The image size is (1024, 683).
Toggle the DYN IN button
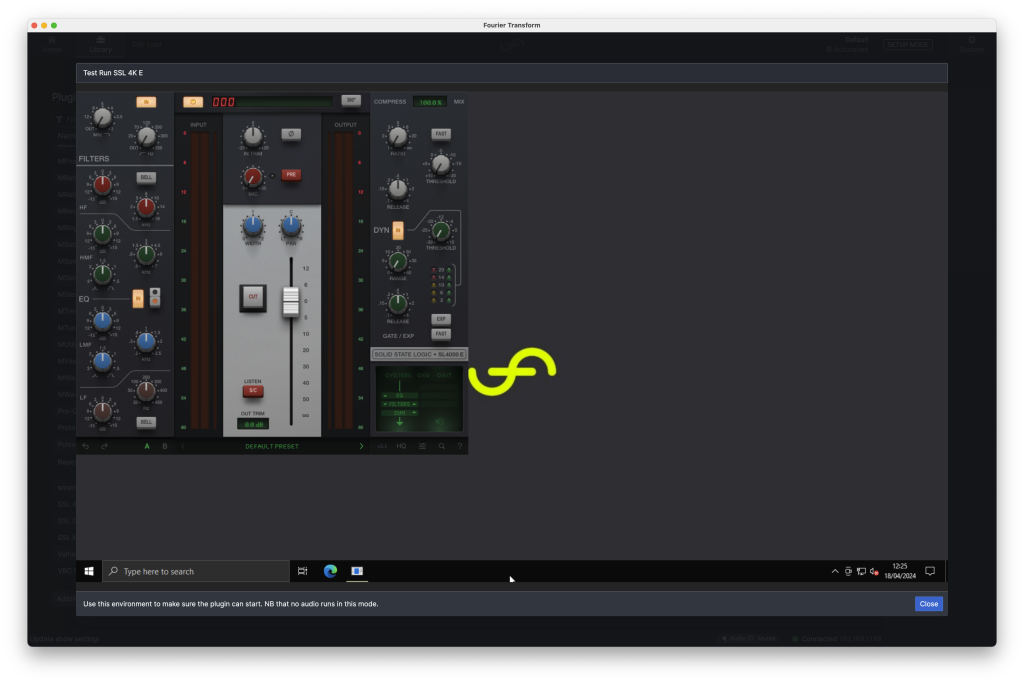click(x=398, y=230)
